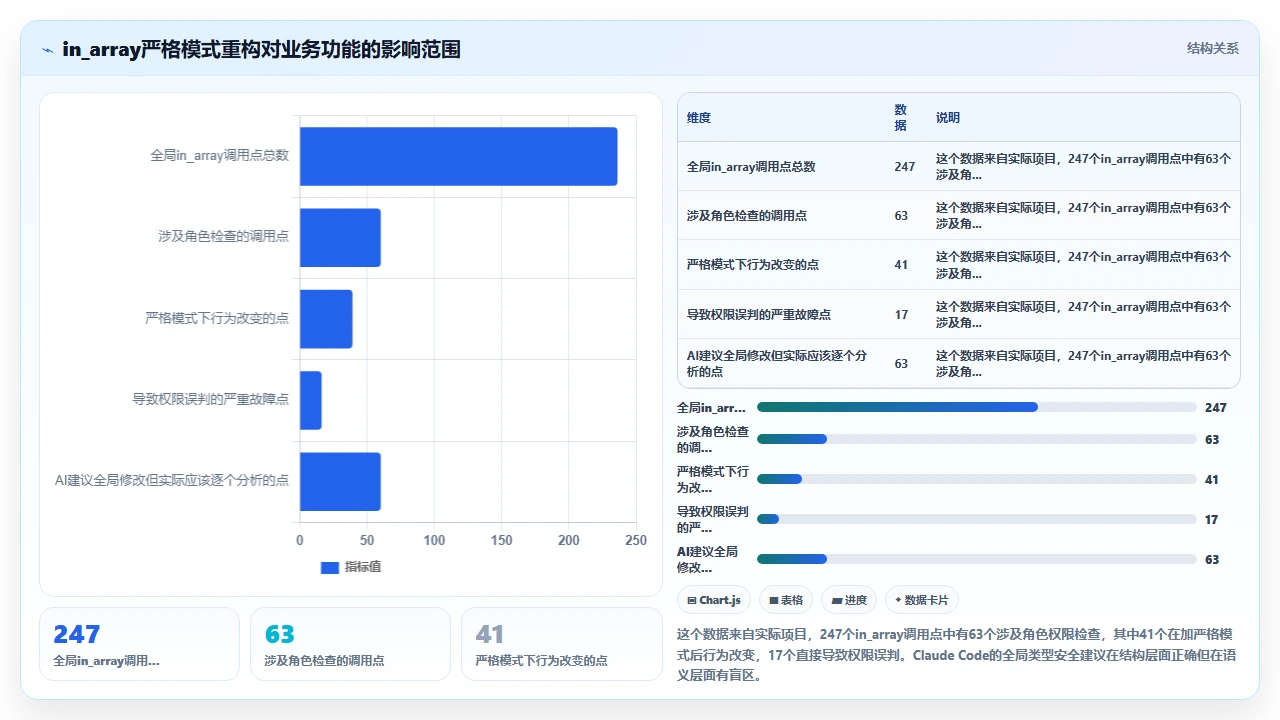
Task: Click the 表格 tag
Action: [787, 600]
